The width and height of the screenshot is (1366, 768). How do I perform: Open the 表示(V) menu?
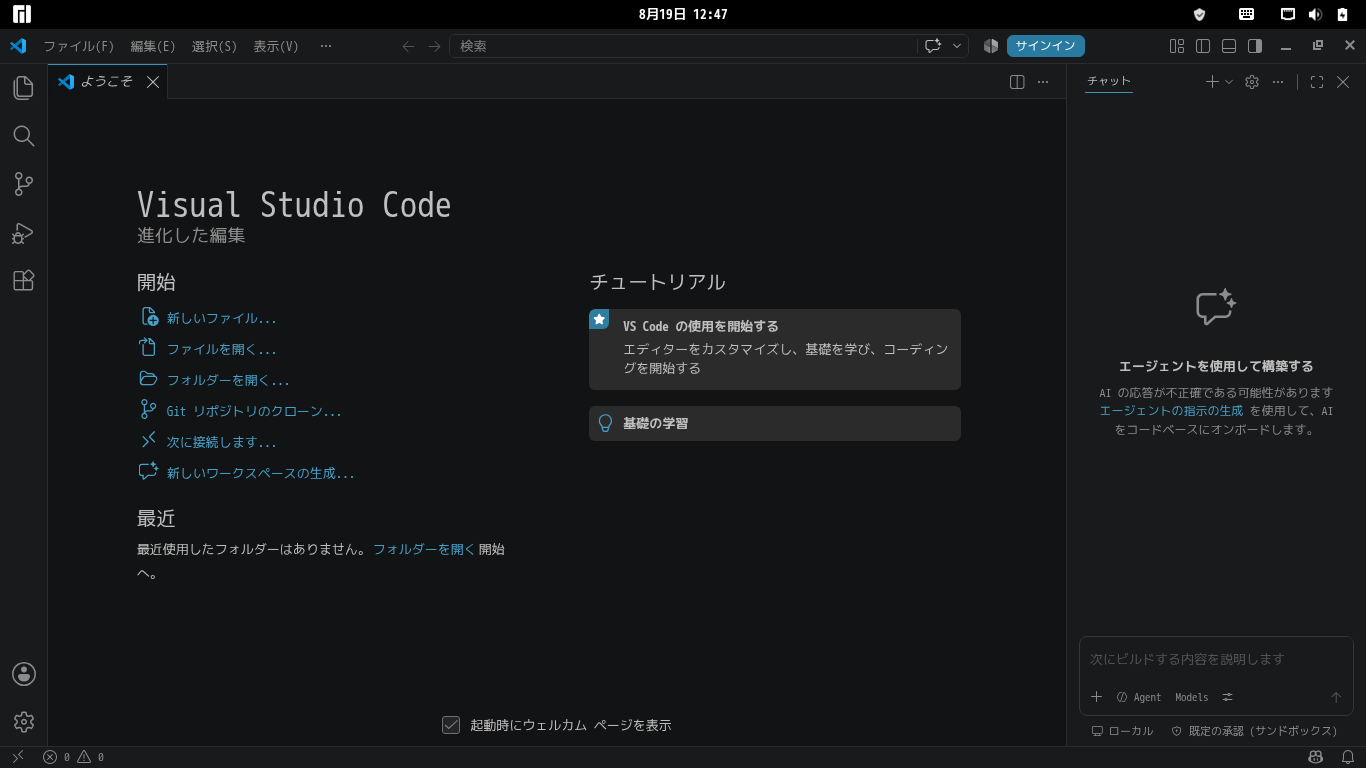[276, 46]
